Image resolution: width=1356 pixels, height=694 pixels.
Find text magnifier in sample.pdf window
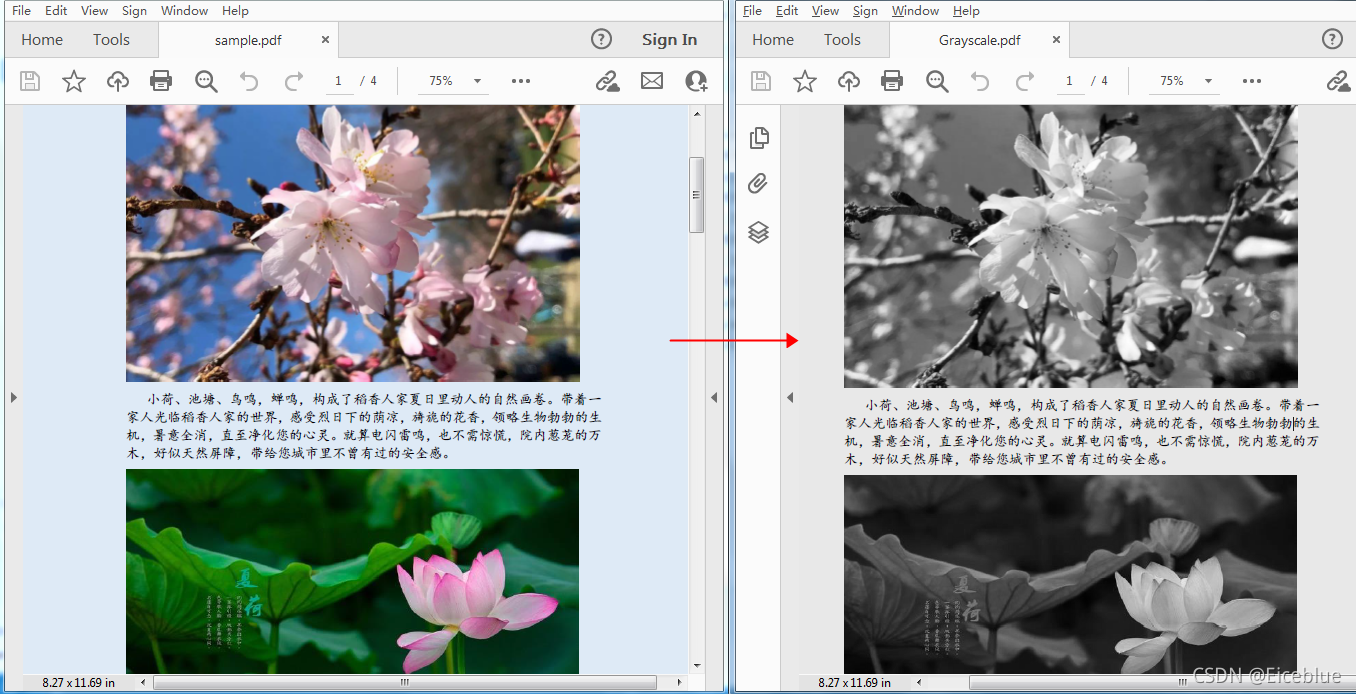(x=206, y=81)
